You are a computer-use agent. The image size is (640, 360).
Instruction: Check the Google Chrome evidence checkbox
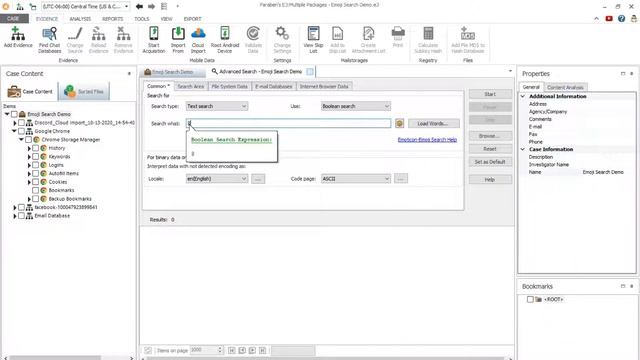[21, 131]
